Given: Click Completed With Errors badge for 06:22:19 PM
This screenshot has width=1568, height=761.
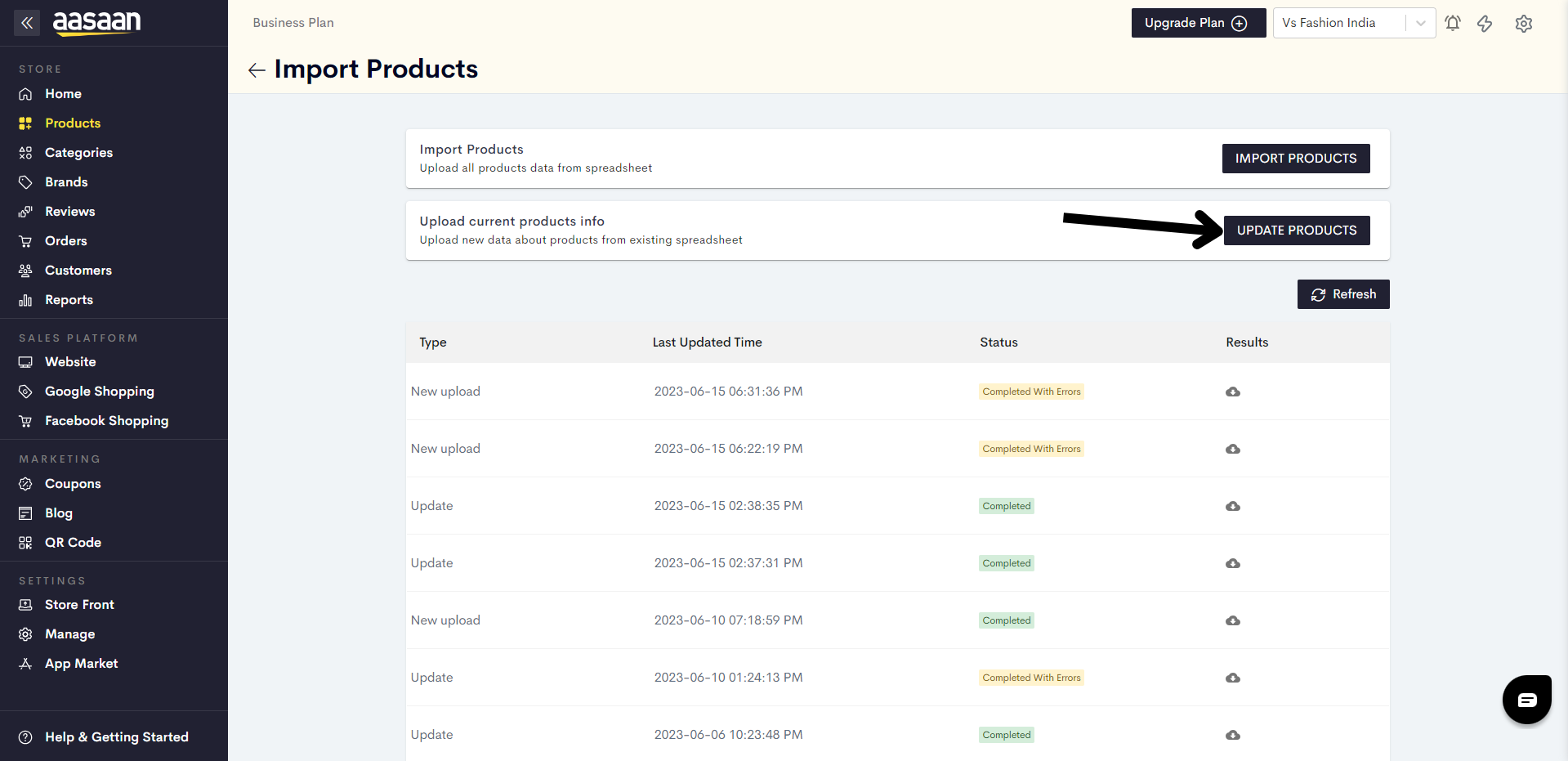Looking at the screenshot, I should pyautogui.click(x=1031, y=449).
